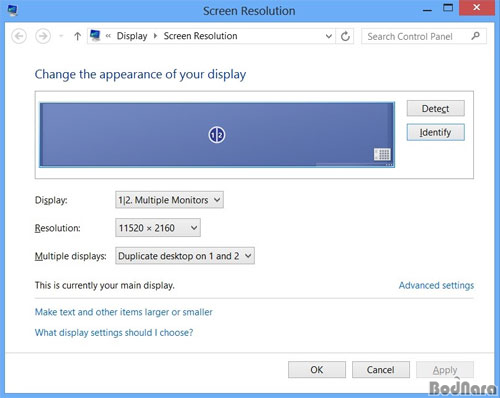Click the Identify button
This screenshot has height=398, width=500.
(435, 133)
